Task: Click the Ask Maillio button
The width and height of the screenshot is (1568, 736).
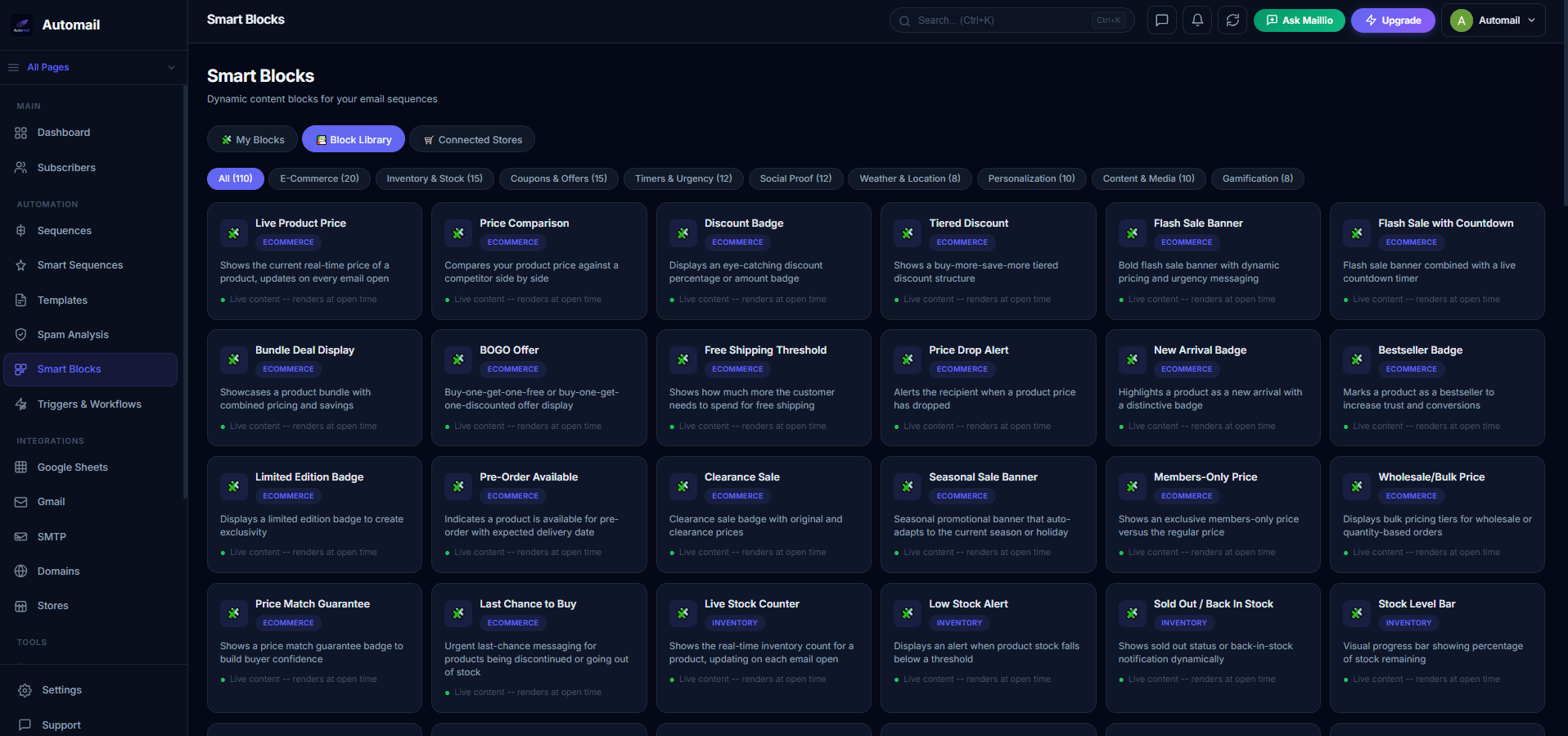Action: click(1300, 20)
